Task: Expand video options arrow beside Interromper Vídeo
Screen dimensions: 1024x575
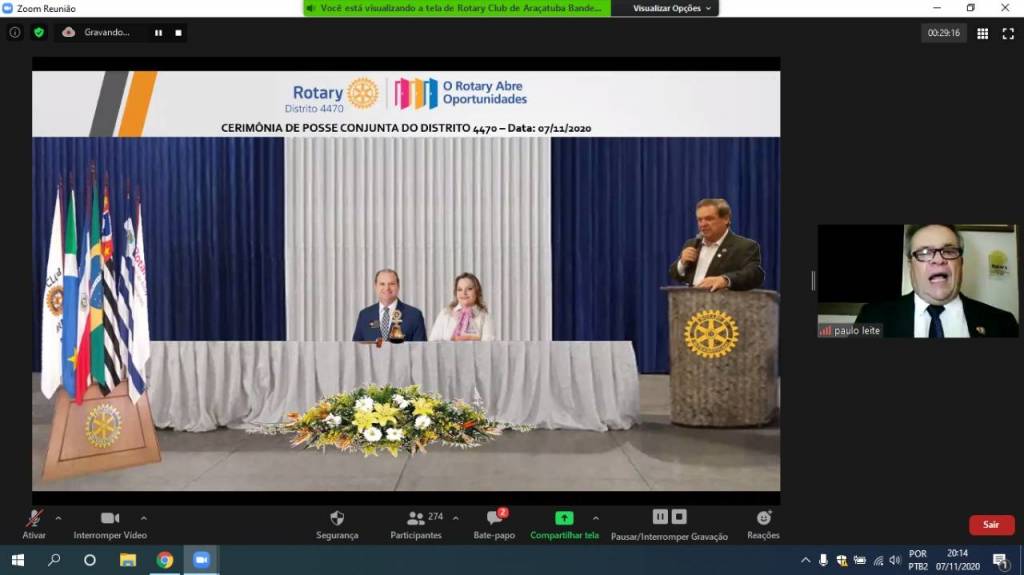Action: tap(144, 518)
